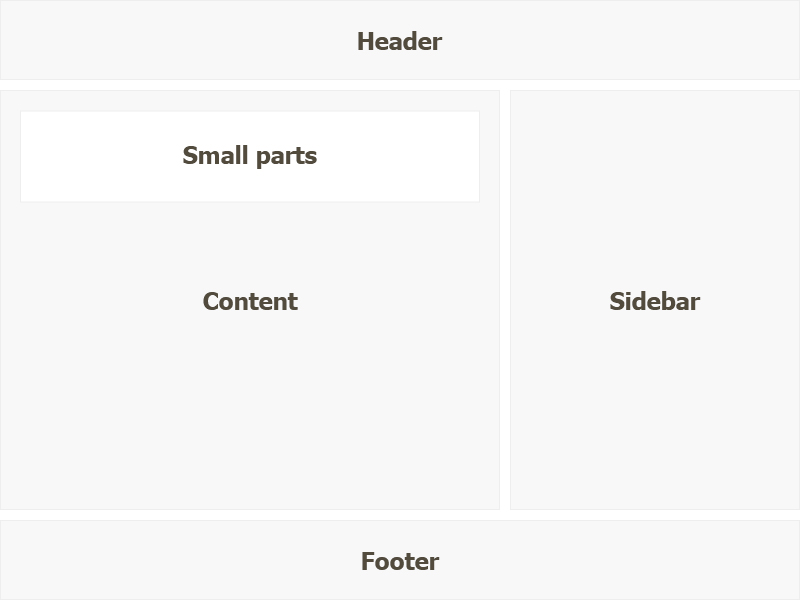Click the white gap between Header and Content
The height and width of the screenshot is (600, 800).
400,85
